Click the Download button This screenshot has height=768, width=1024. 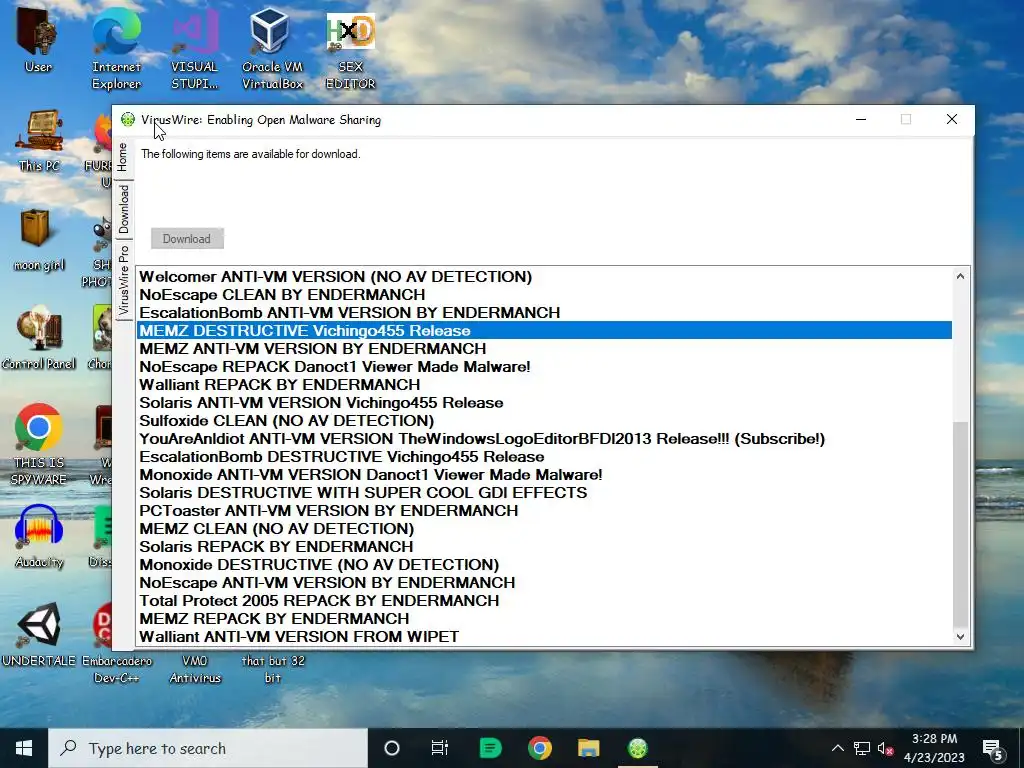(x=187, y=238)
